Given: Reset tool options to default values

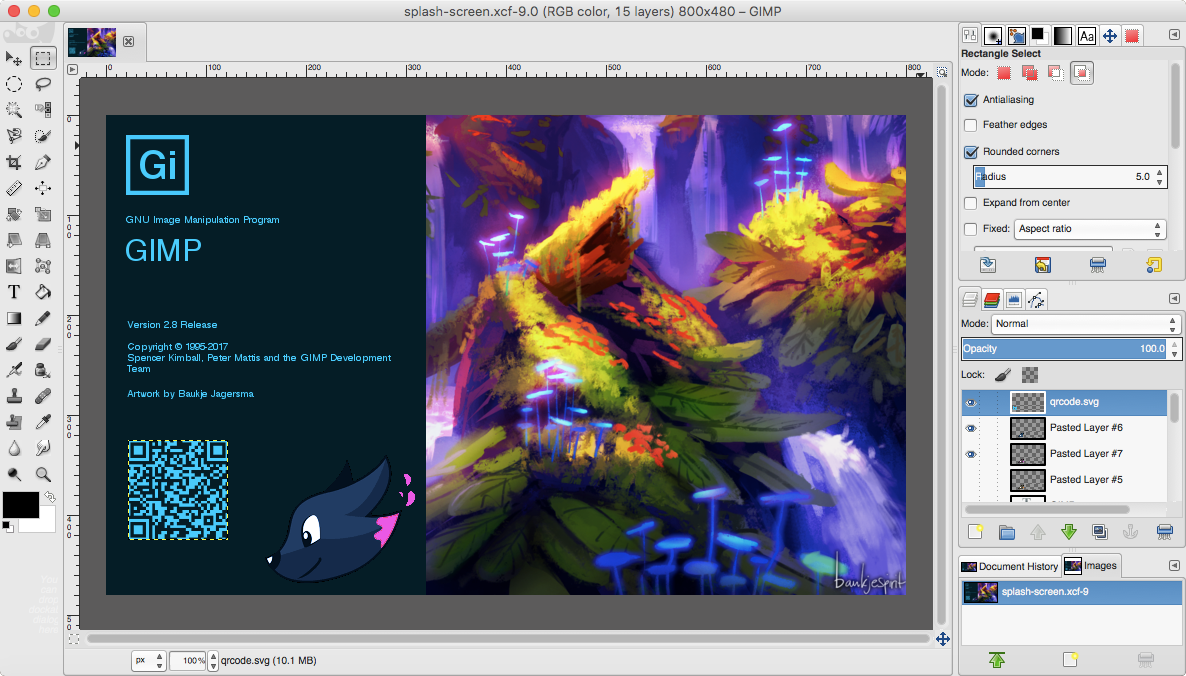Looking at the screenshot, I should [x=1153, y=265].
